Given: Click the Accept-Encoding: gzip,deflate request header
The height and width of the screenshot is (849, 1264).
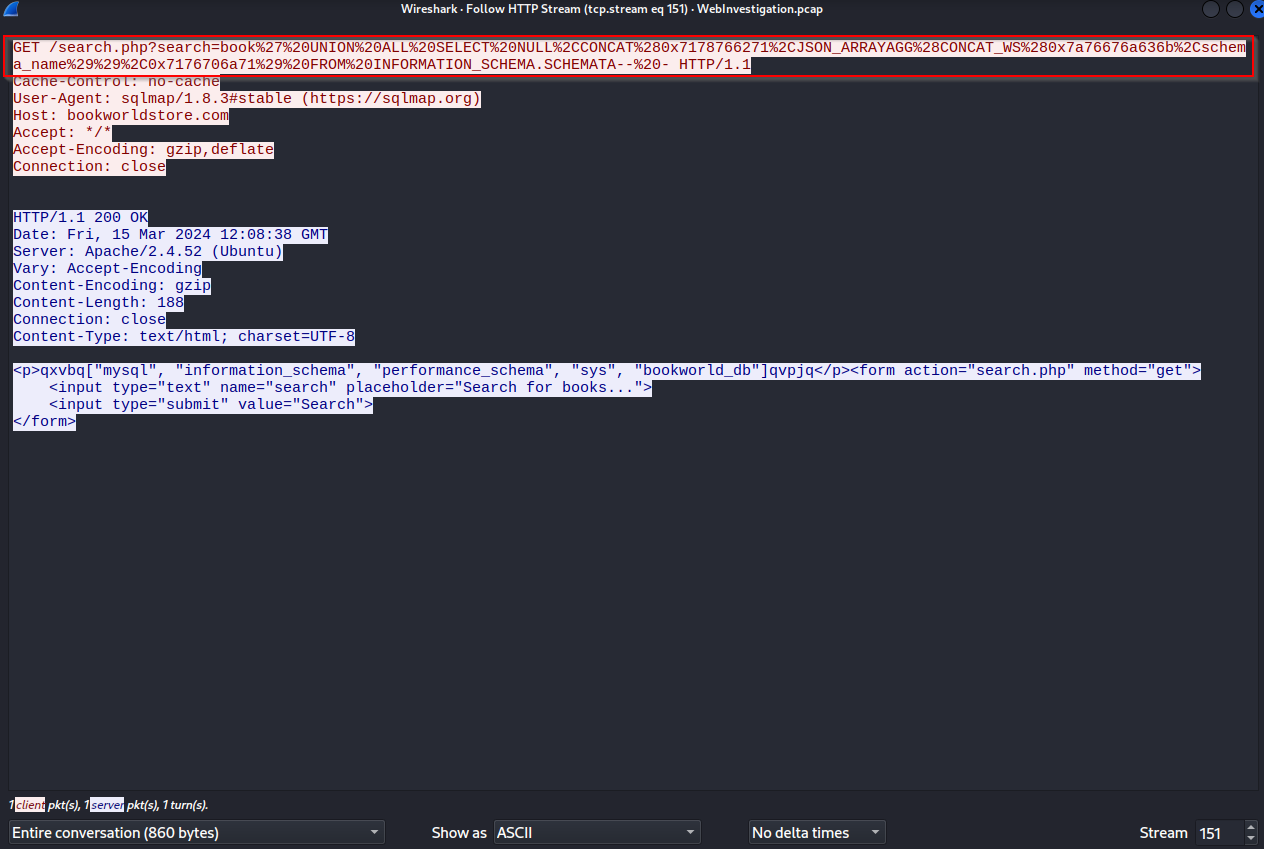Looking at the screenshot, I should [x=142, y=150].
